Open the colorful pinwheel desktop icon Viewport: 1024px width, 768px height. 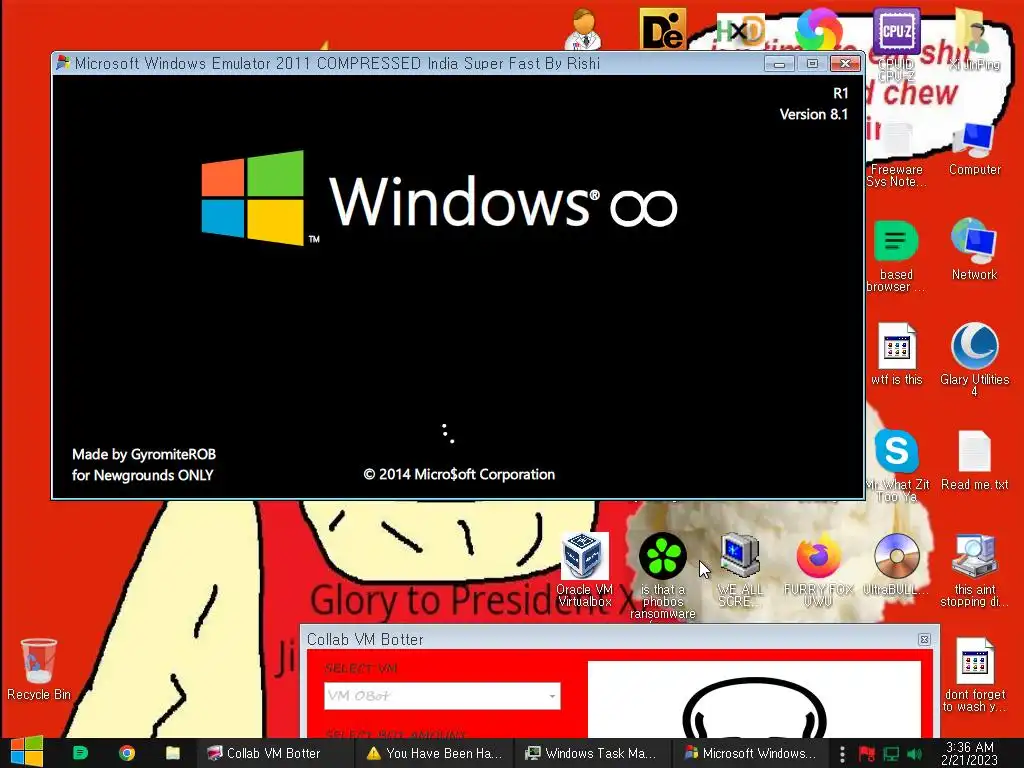818,29
